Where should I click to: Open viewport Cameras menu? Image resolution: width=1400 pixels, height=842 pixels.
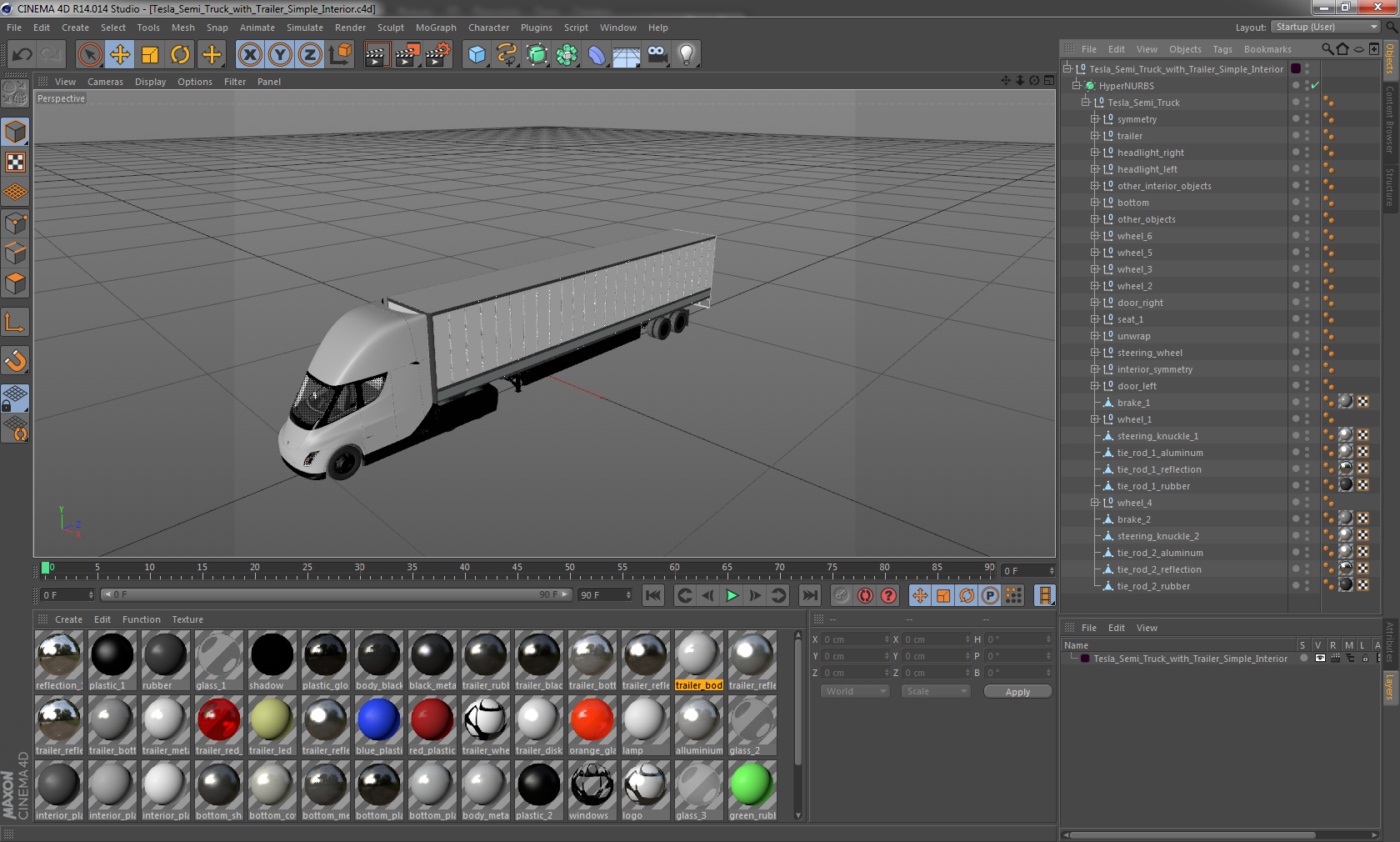(x=105, y=82)
